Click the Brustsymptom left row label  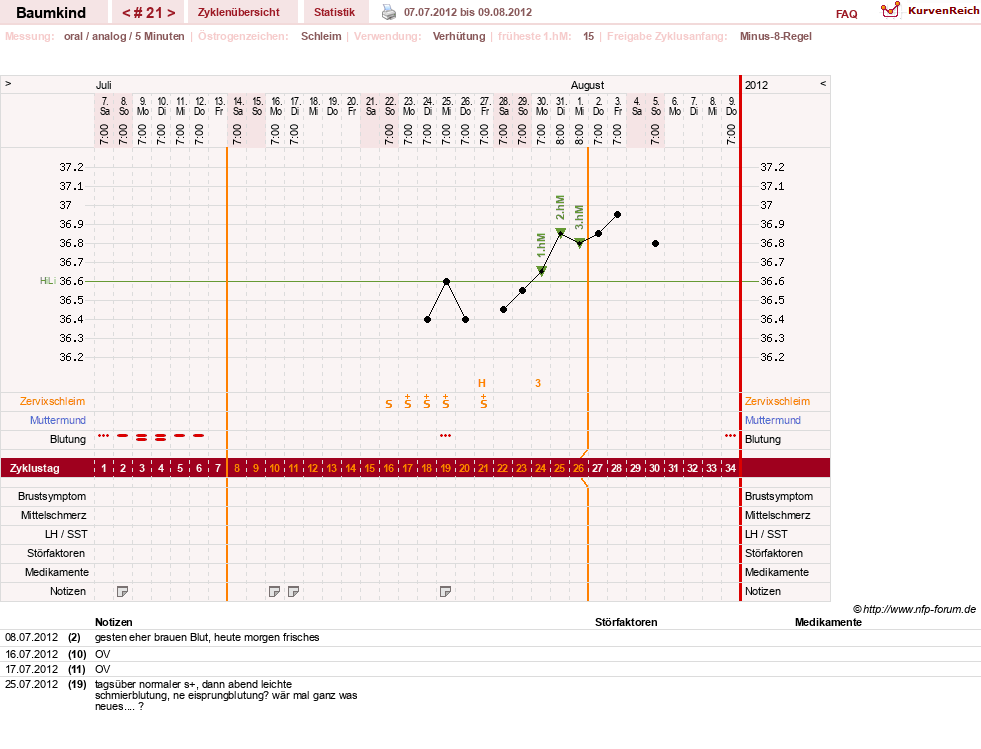52,496
